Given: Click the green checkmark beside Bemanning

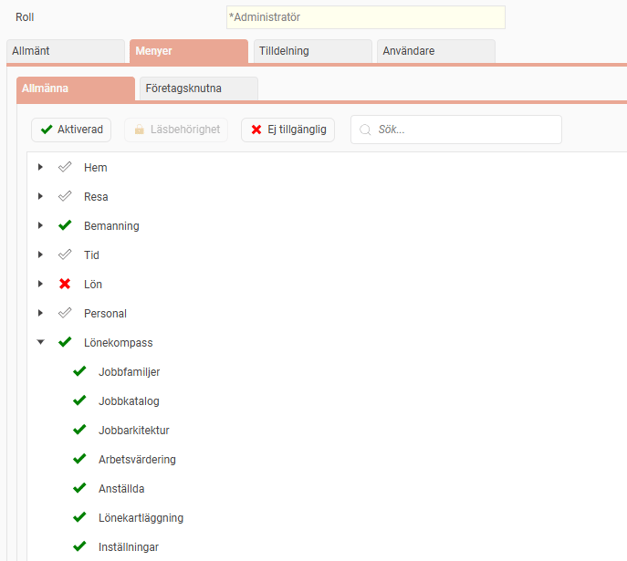Looking at the screenshot, I should click(65, 226).
